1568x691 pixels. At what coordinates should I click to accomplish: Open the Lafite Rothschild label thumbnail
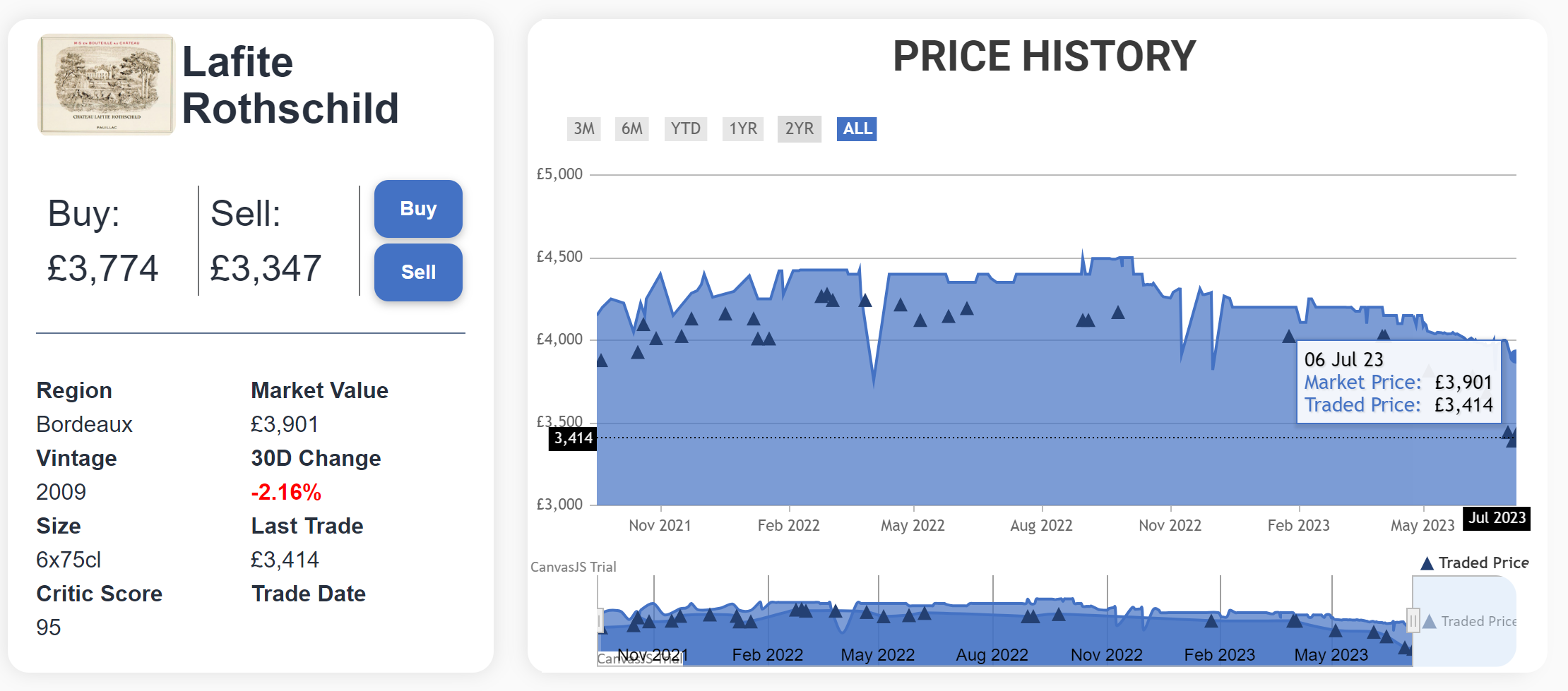click(x=105, y=84)
